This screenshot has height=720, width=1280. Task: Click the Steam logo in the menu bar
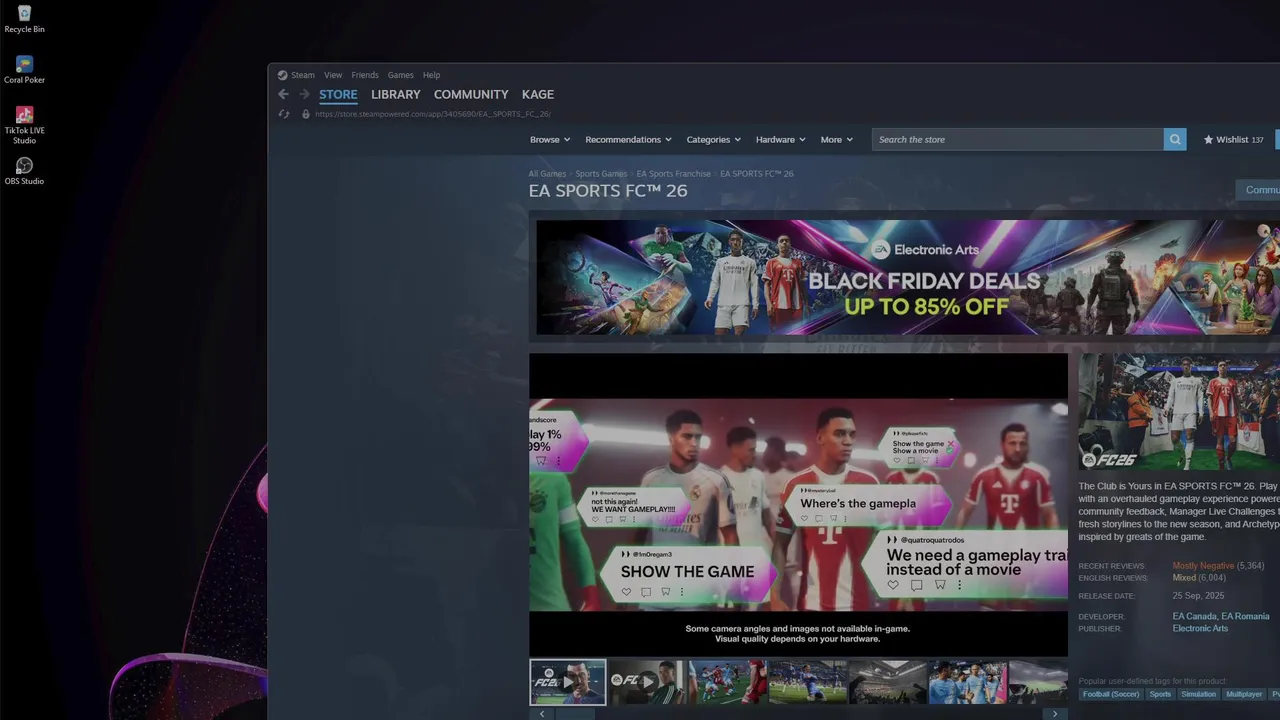click(x=282, y=75)
